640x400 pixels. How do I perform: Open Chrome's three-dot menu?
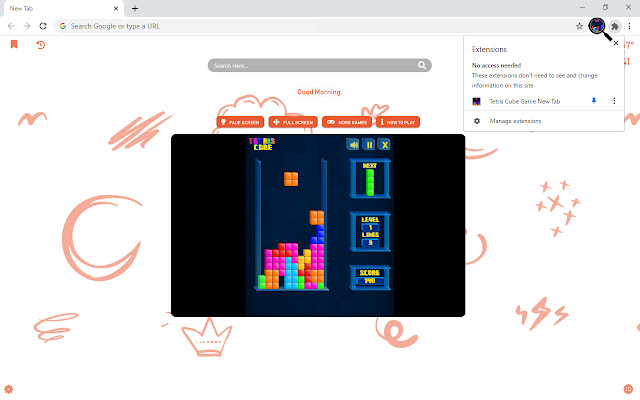point(629,25)
